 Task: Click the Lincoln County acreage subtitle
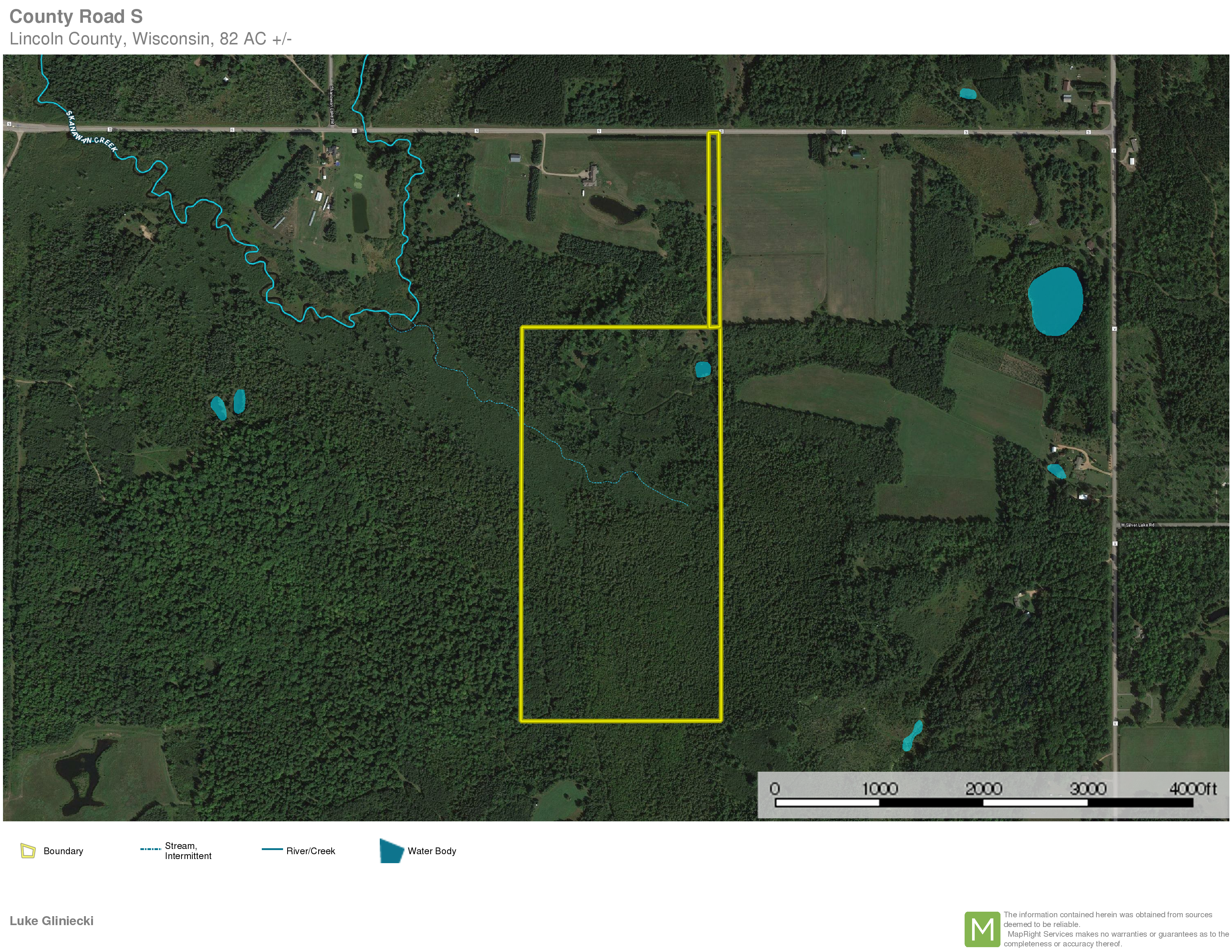[x=150, y=39]
